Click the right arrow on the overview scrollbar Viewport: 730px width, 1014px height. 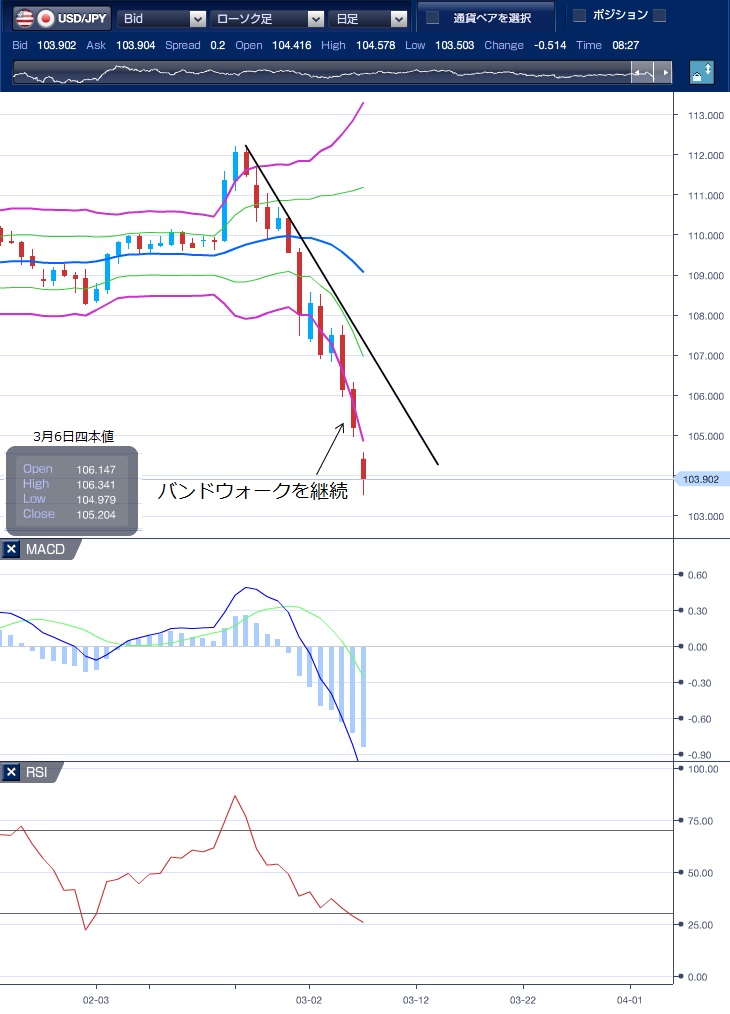(666, 74)
